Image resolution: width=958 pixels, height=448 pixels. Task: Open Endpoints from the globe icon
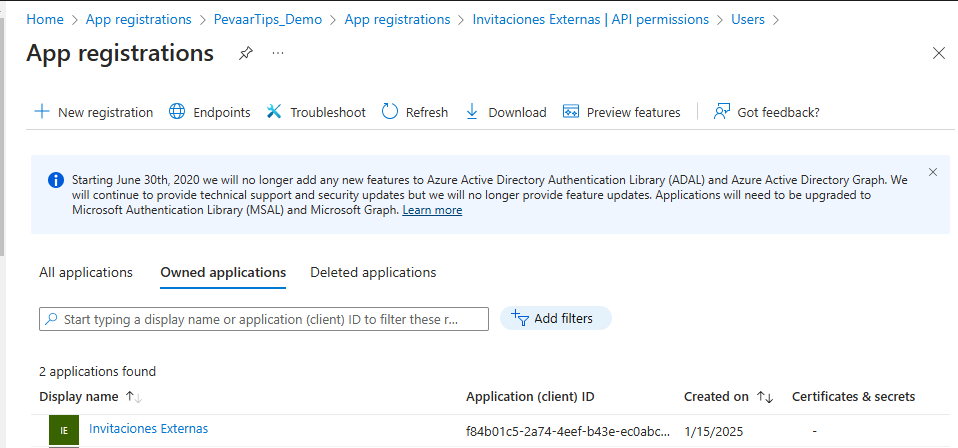[177, 112]
